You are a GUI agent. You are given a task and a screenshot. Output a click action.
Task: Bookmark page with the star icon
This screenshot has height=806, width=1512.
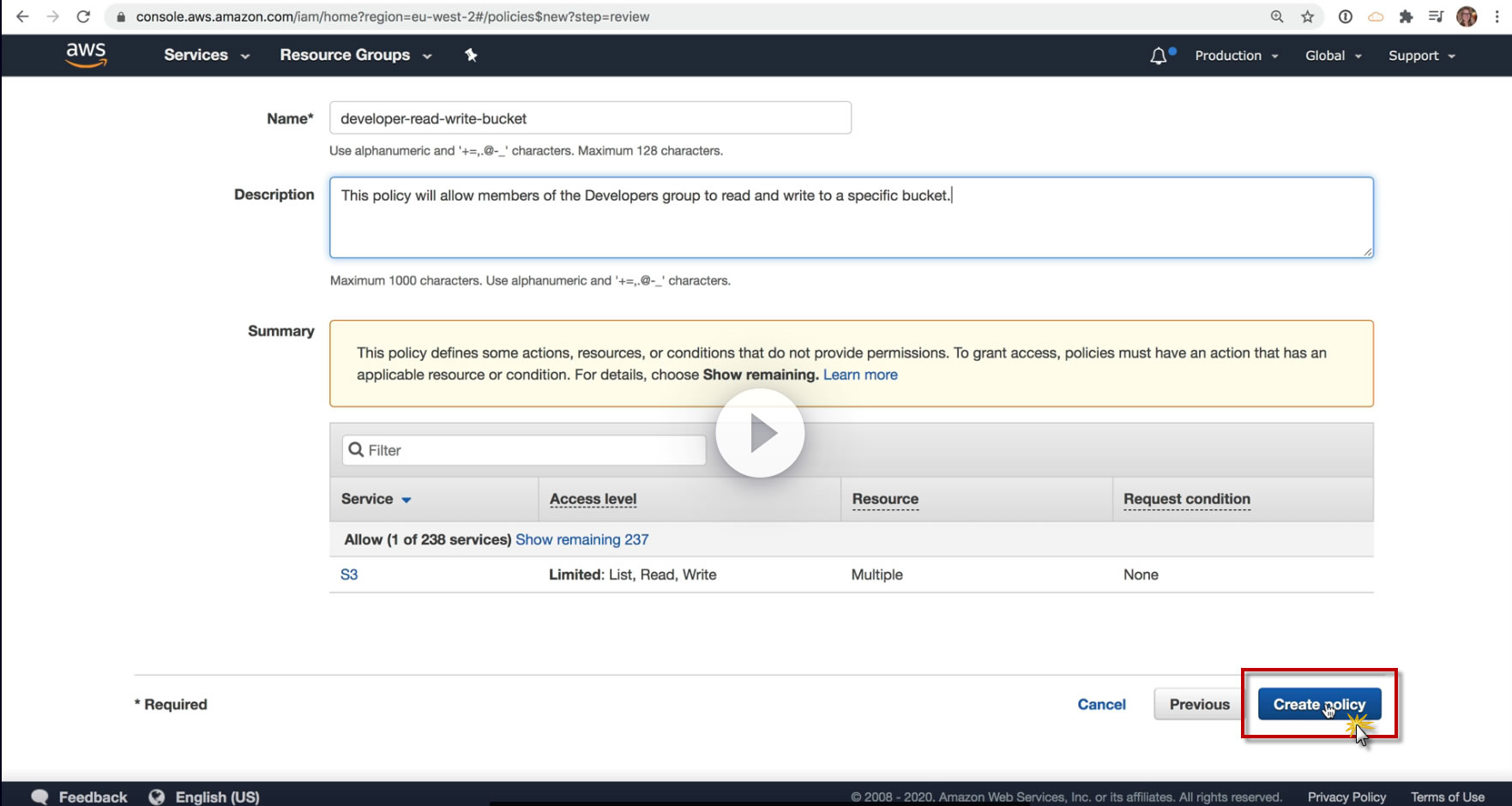[1307, 16]
